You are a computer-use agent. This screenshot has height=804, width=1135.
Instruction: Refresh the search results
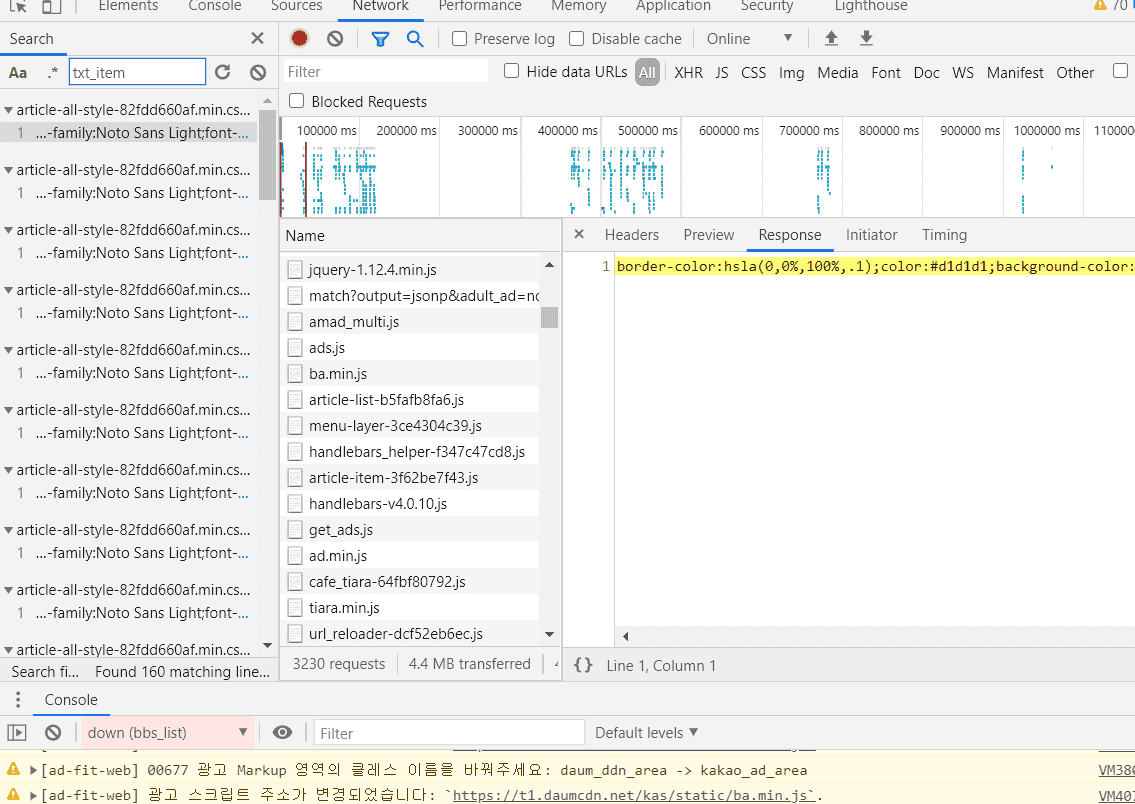(x=223, y=72)
